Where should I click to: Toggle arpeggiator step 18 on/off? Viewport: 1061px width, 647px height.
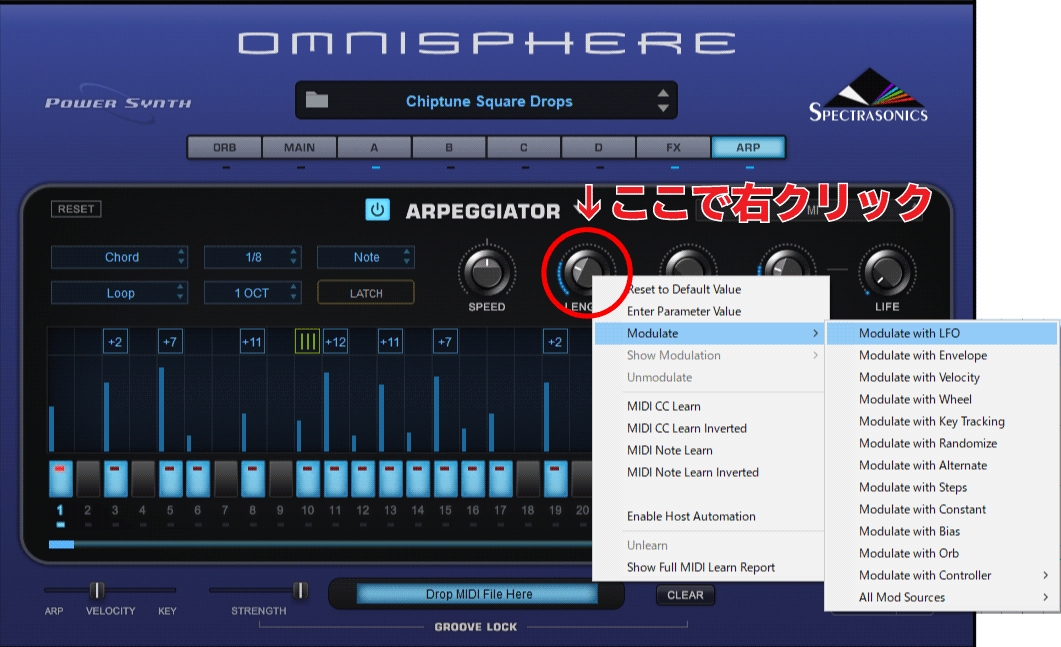[528, 478]
